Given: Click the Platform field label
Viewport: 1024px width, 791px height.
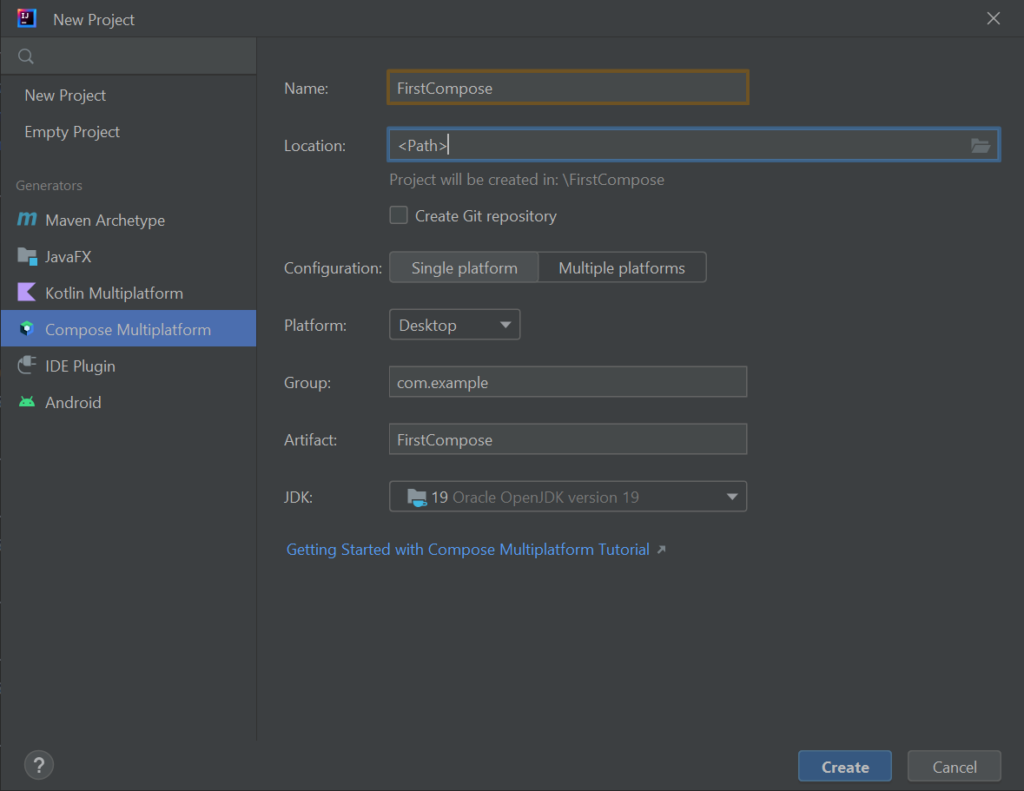Looking at the screenshot, I should (x=315, y=325).
